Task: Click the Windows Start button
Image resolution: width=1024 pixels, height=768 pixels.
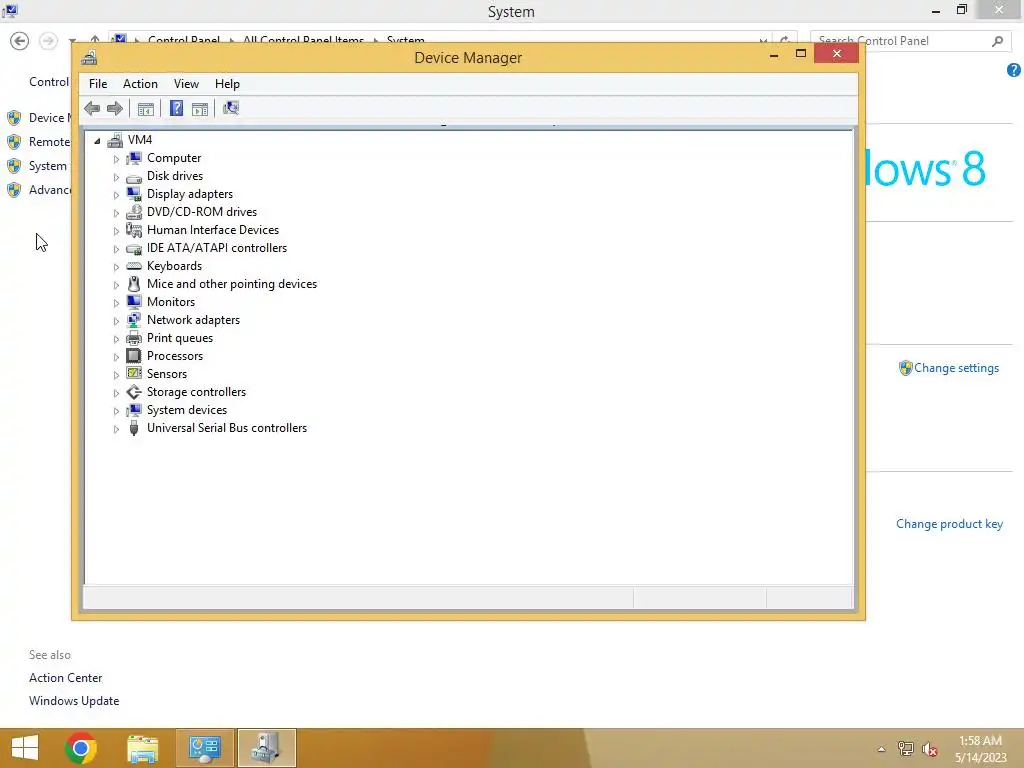Action: [x=25, y=748]
